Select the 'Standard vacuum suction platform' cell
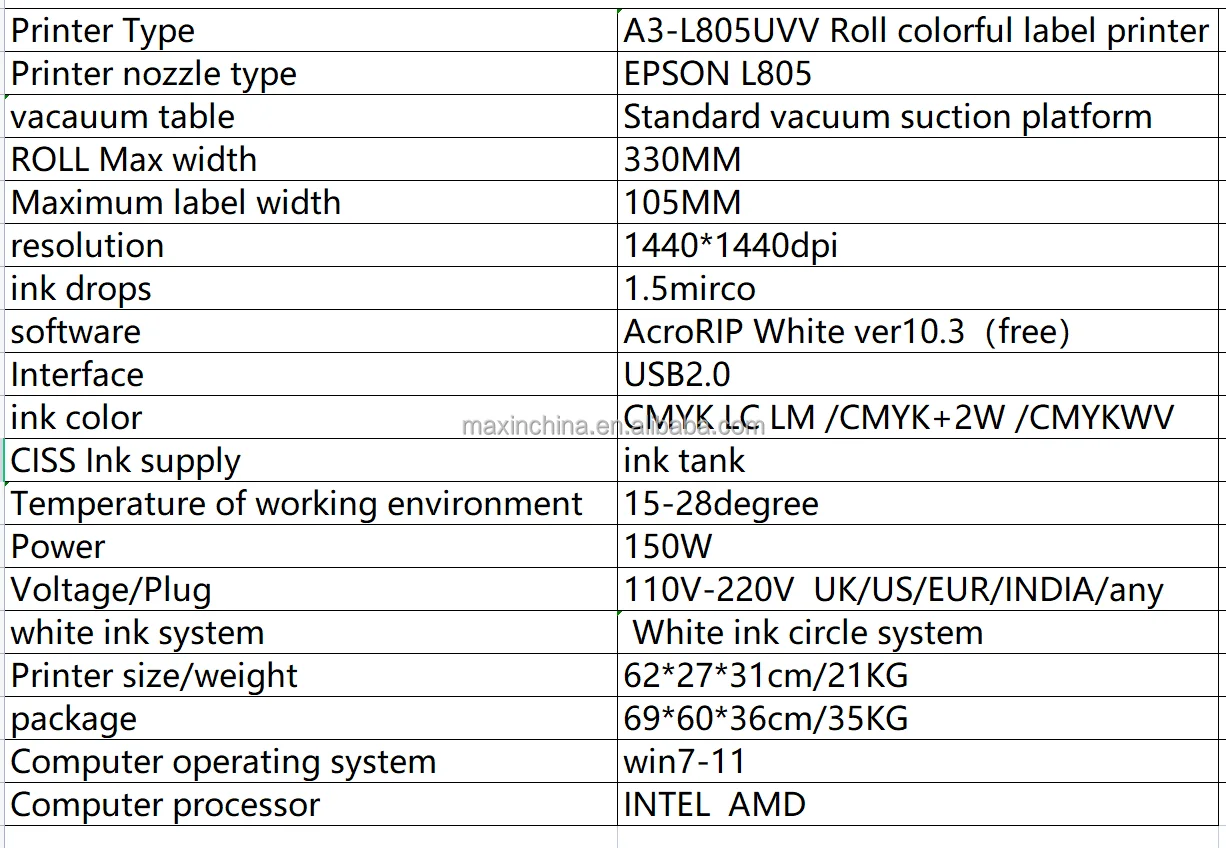 (x=887, y=117)
